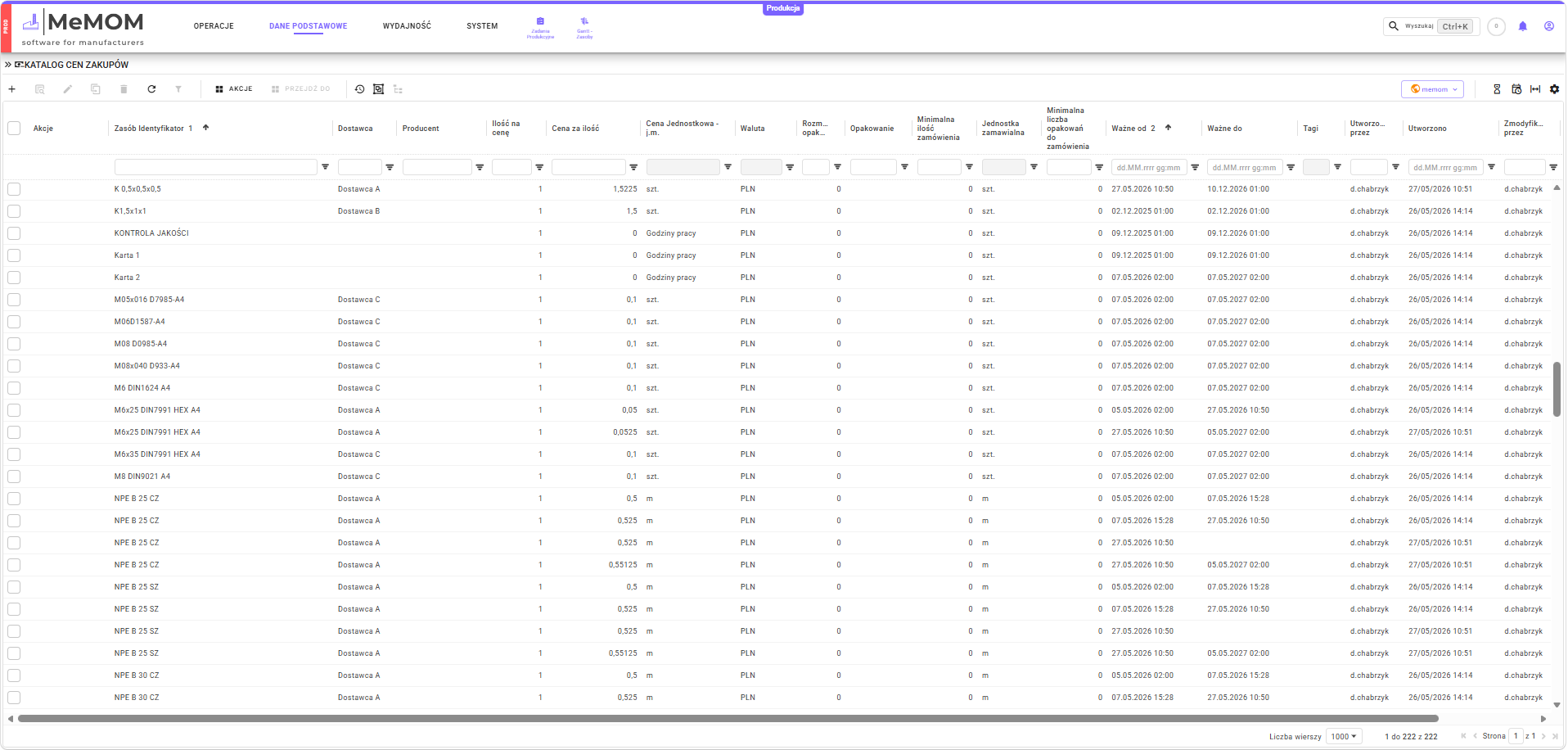Open filter options for Dostawca column
This screenshot has height=750, width=1568.
[x=390, y=167]
